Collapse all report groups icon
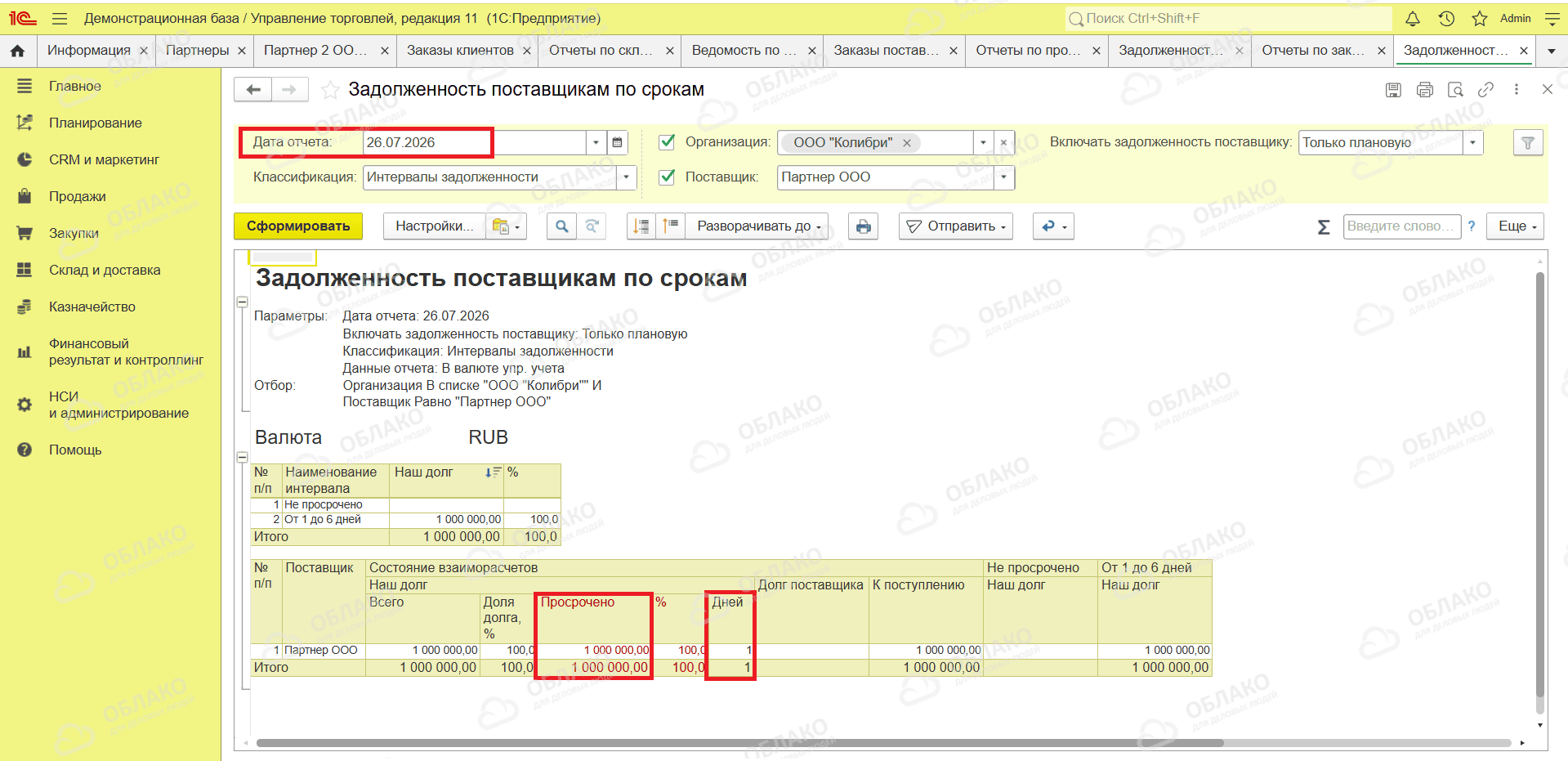 pyautogui.click(x=641, y=226)
